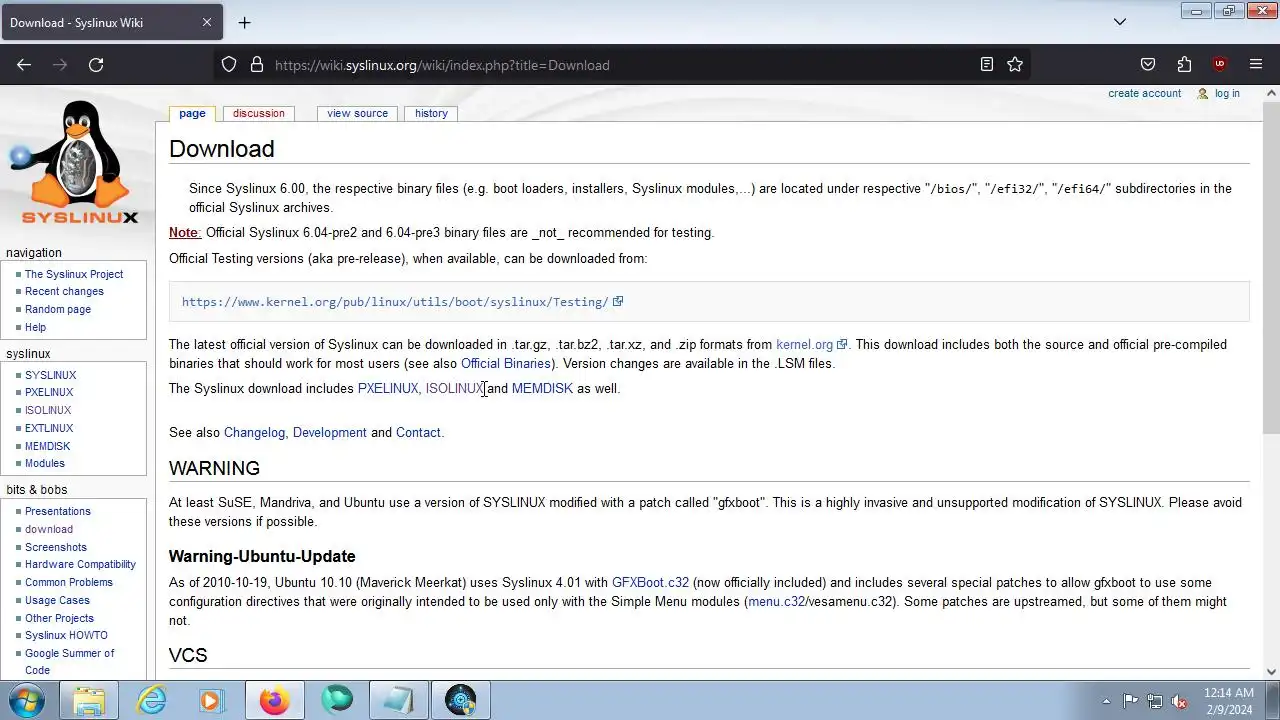Image resolution: width=1280 pixels, height=720 pixels.
Task: Open Google Summer of Code link
Action: [x=70, y=661]
